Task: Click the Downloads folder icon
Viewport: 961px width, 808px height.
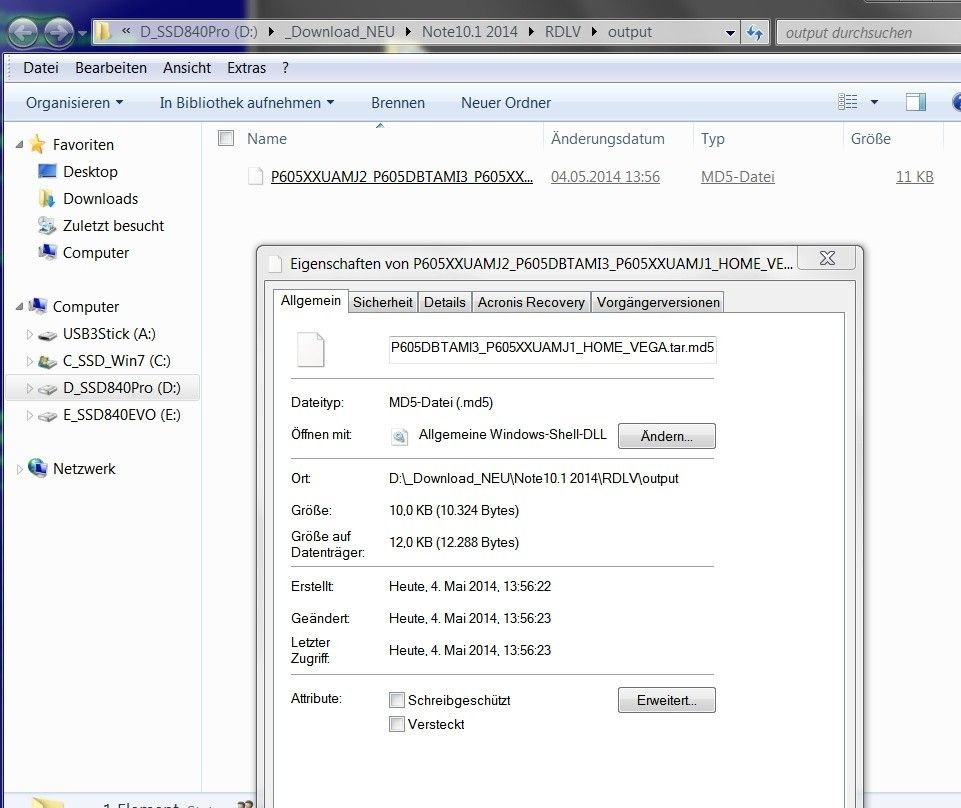Action: [47, 198]
